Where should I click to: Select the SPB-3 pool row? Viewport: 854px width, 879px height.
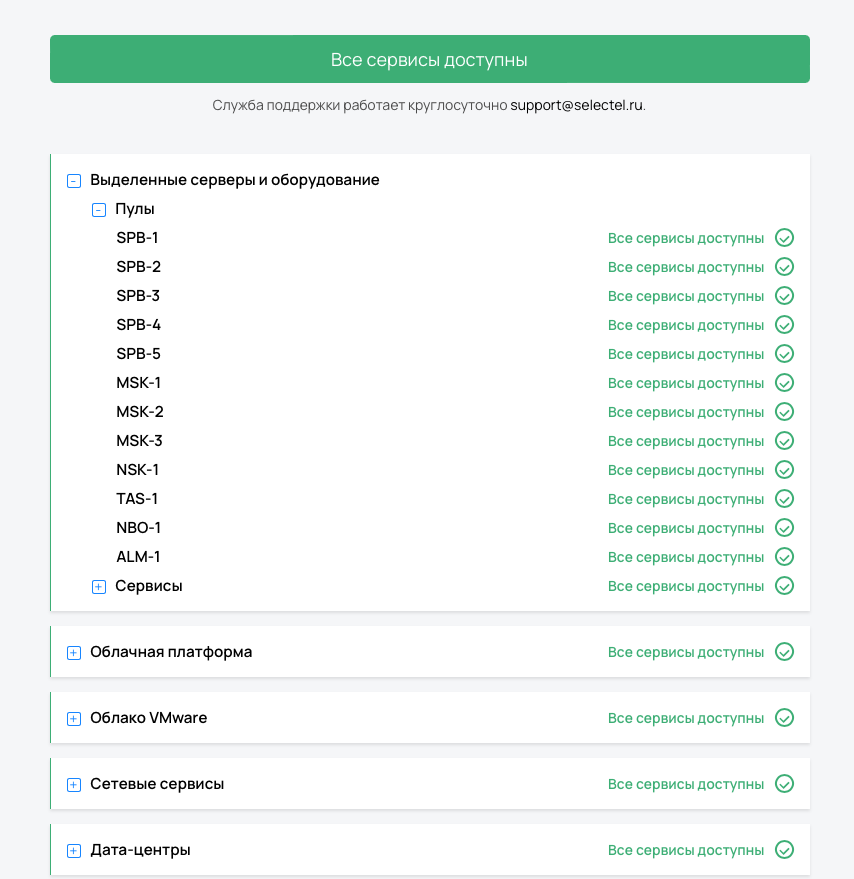138,296
